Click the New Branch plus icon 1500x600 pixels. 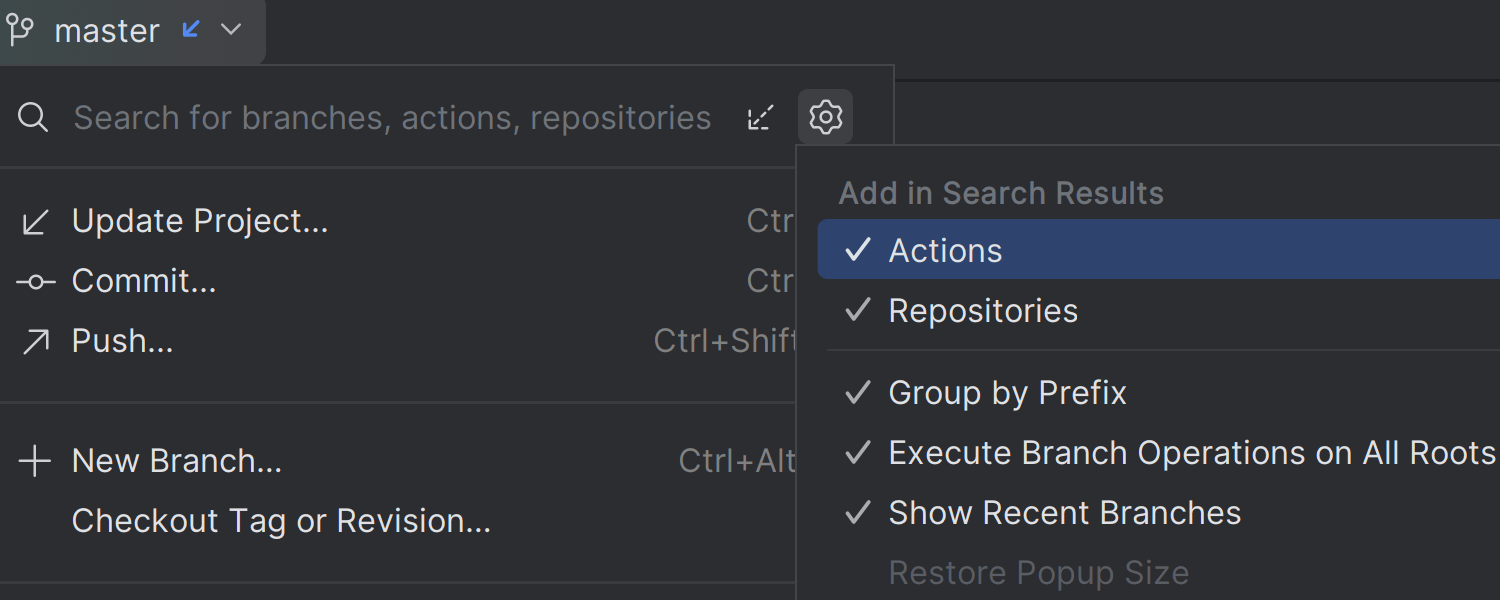coord(35,461)
